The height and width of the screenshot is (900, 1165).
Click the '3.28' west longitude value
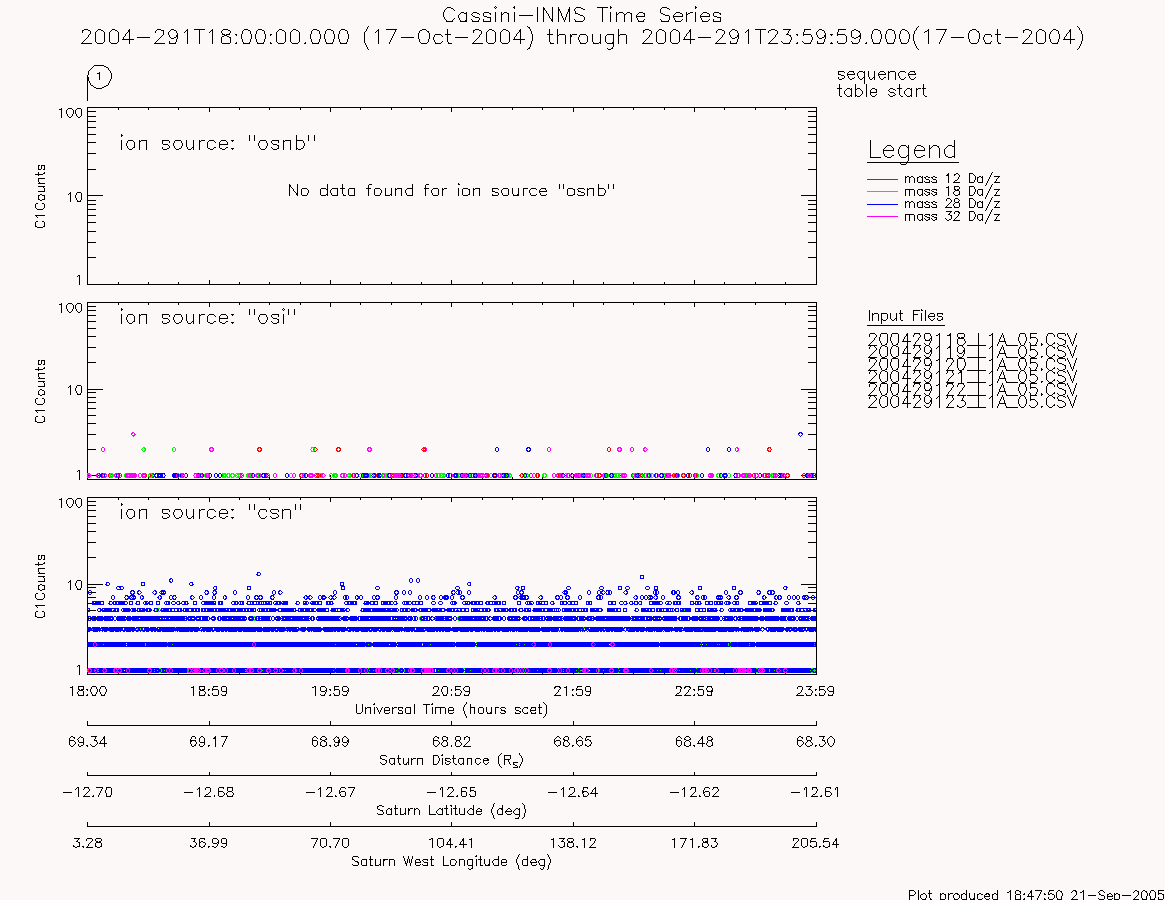pos(88,844)
